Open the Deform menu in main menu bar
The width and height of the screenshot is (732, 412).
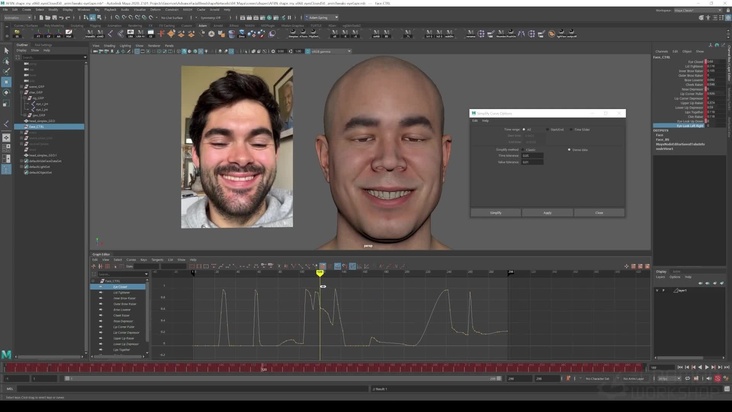(x=155, y=9)
